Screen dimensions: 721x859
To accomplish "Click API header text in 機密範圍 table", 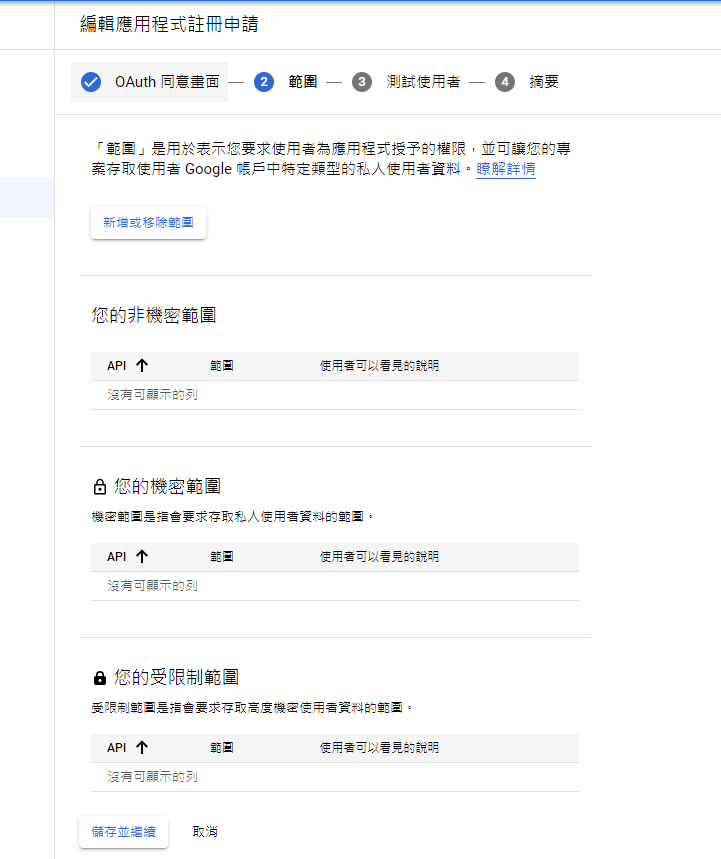I will [117, 557].
